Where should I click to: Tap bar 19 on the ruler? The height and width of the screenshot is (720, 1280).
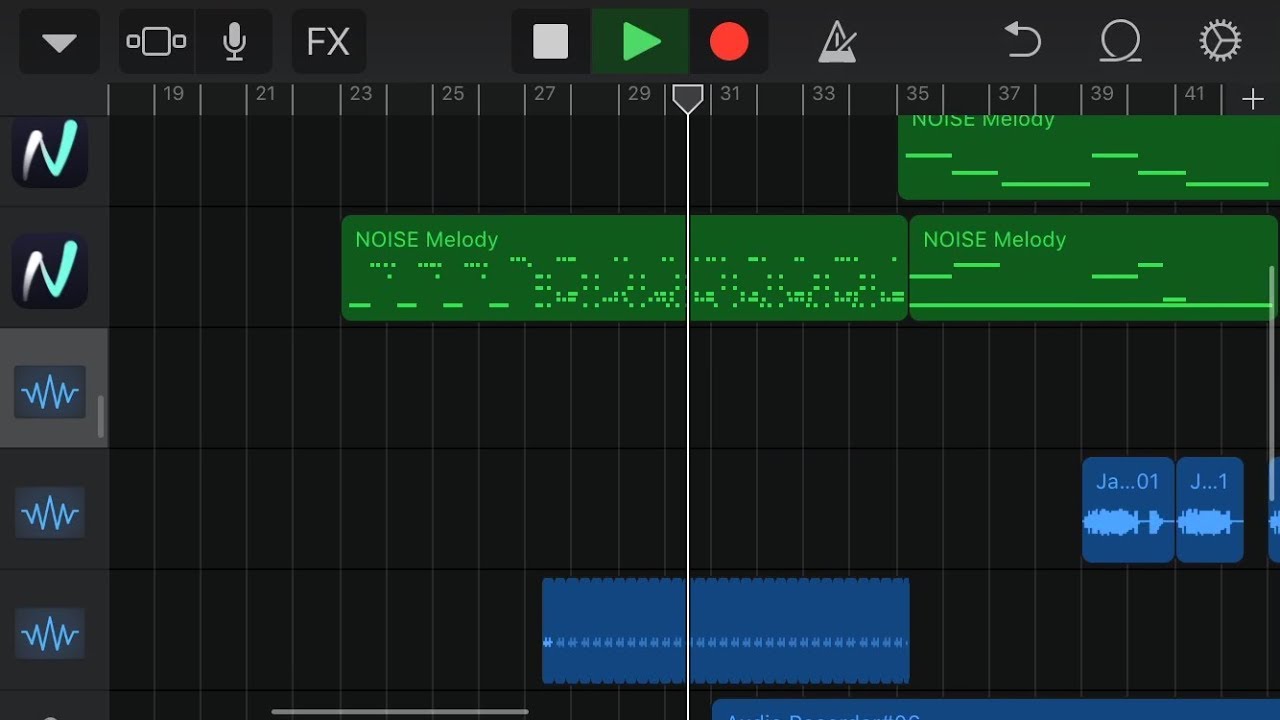click(x=173, y=94)
